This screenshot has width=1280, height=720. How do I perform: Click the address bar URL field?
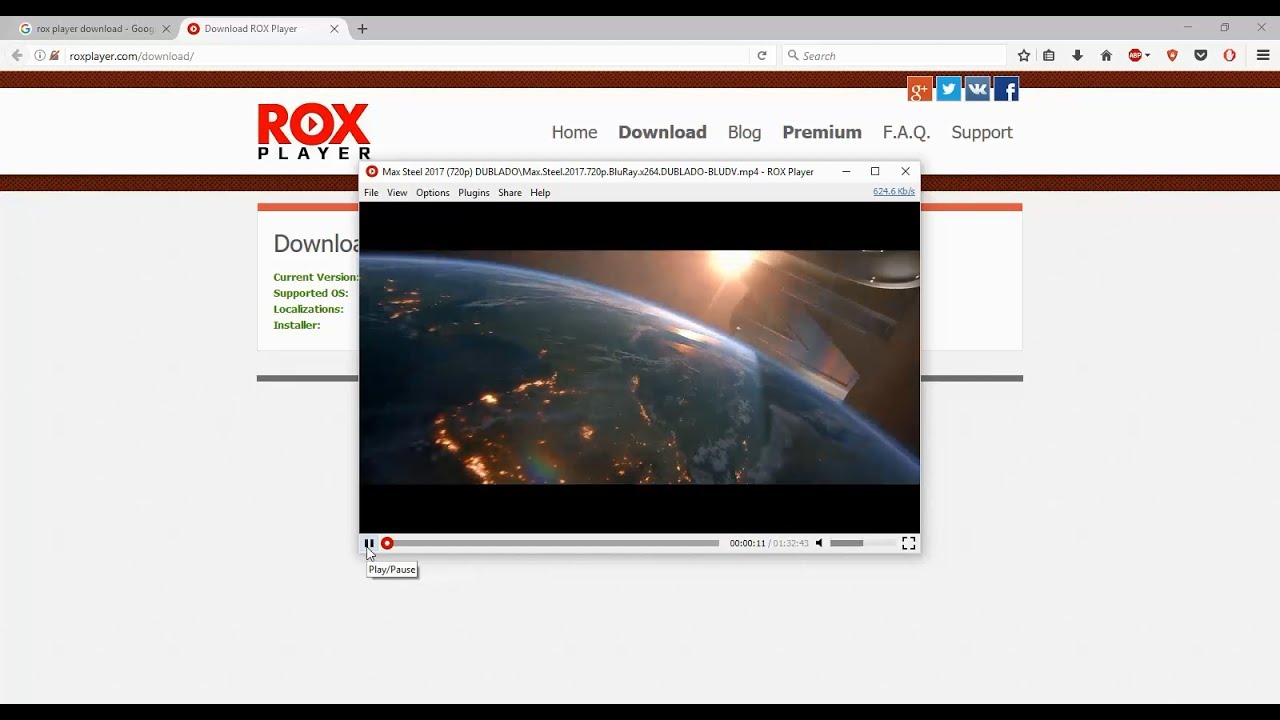(405, 56)
